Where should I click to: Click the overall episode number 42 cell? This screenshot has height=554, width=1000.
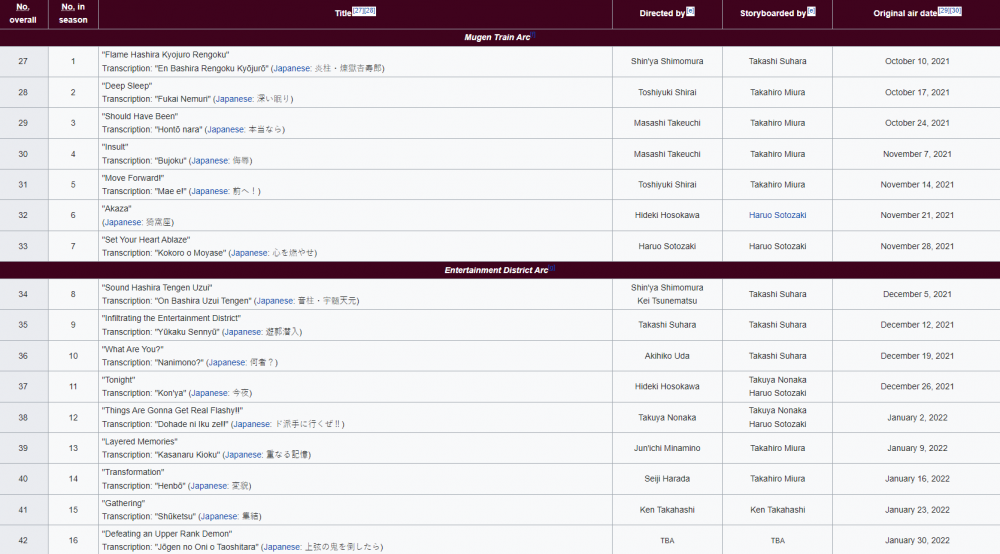23,541
